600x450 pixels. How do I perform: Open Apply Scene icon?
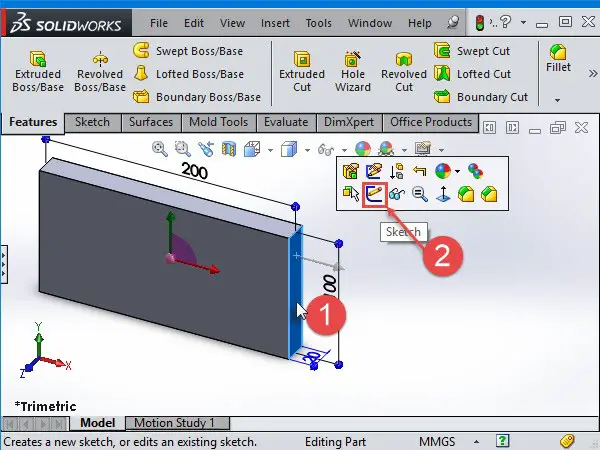(x=386, y=148)
